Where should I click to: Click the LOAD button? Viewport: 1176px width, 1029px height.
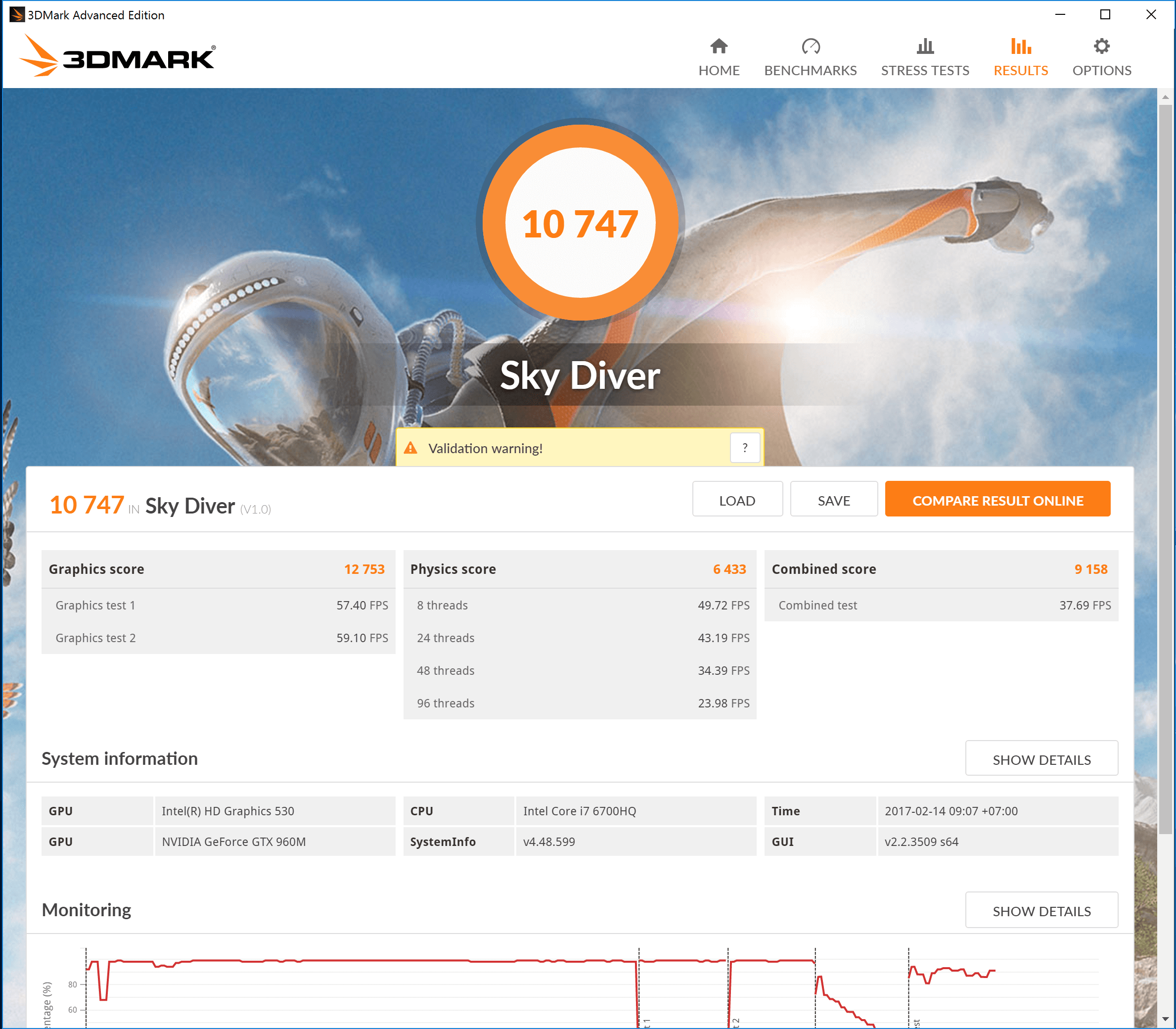click(737, 500)
